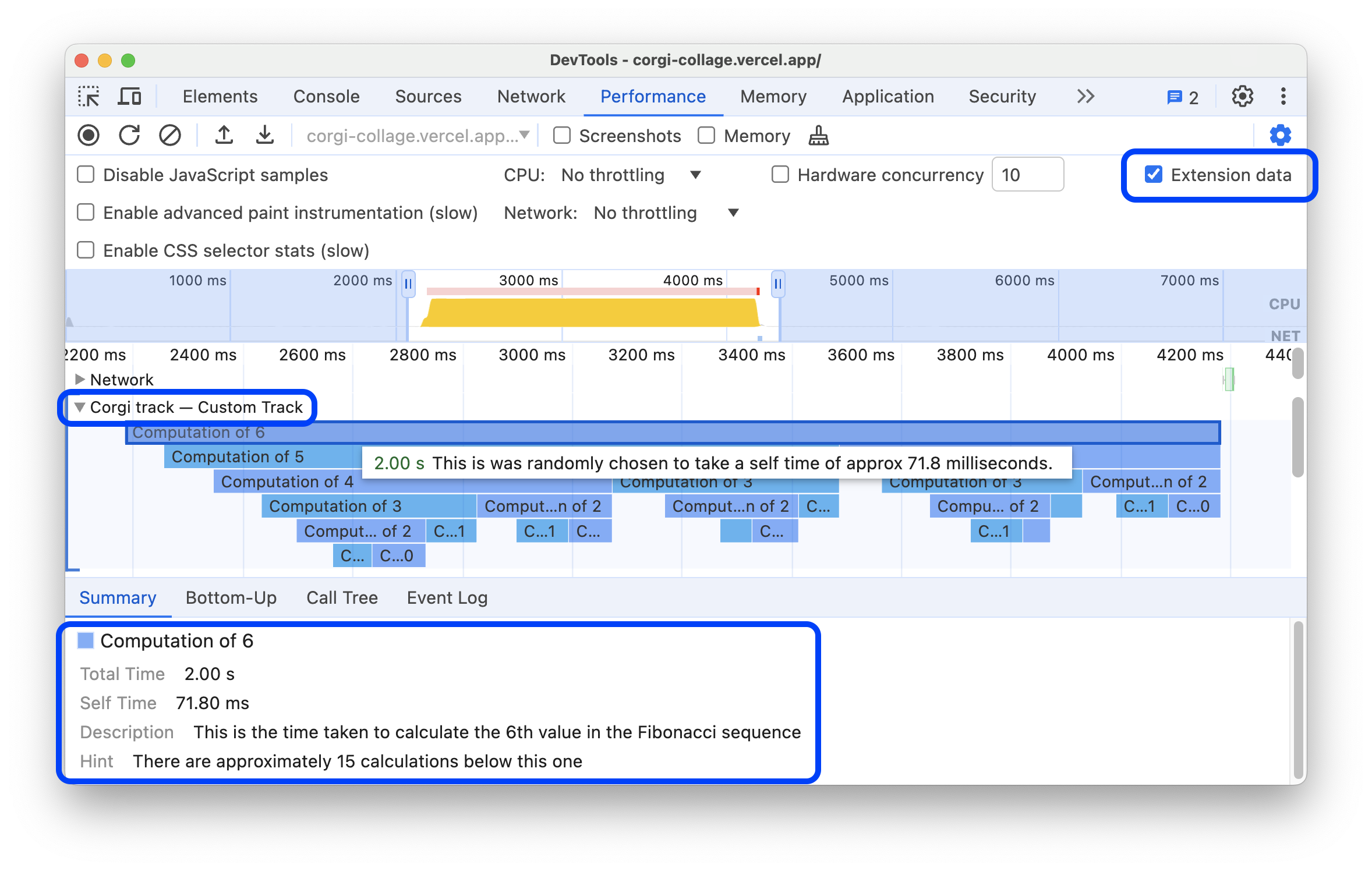1372x871 pixels.
Task: Click the record performance button
Action: click(91, 136)
